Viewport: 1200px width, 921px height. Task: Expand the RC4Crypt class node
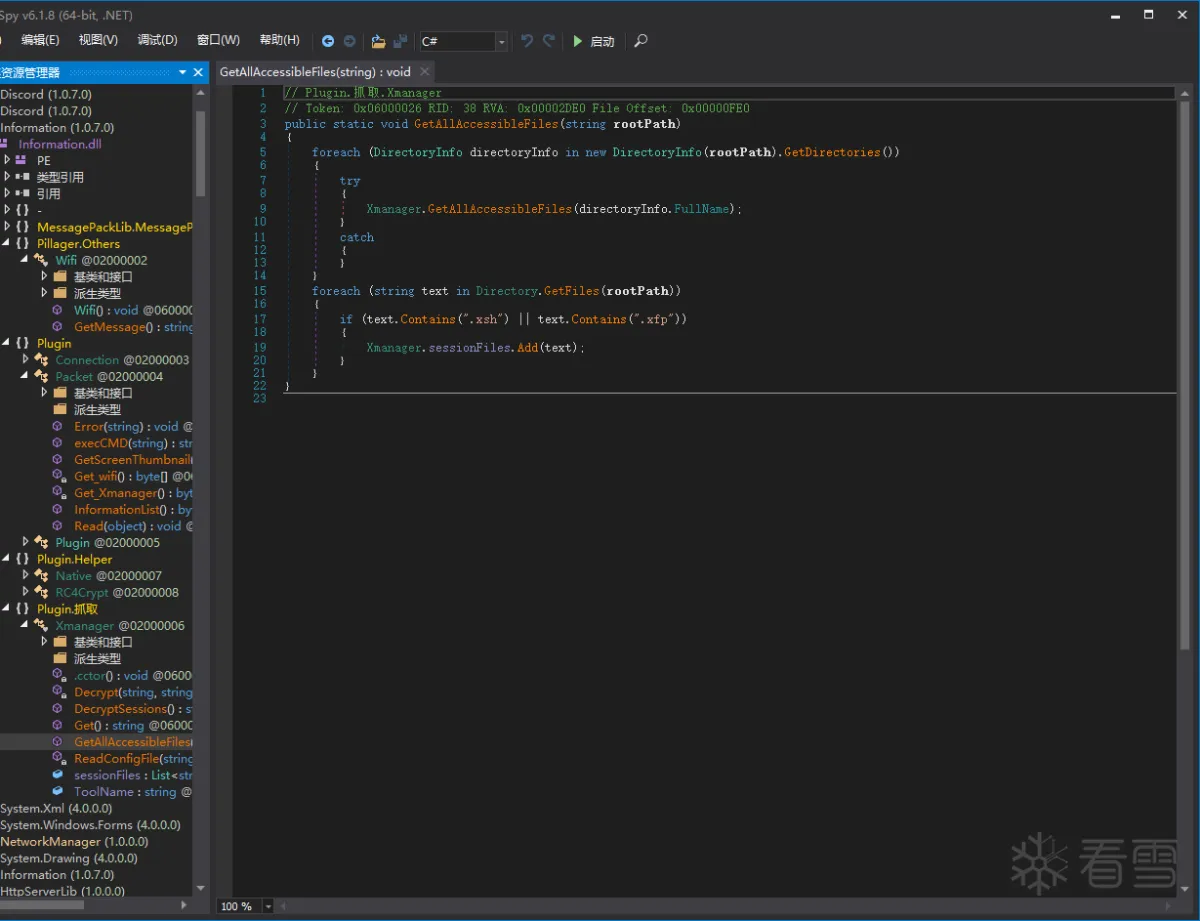(x=26, y=592)
